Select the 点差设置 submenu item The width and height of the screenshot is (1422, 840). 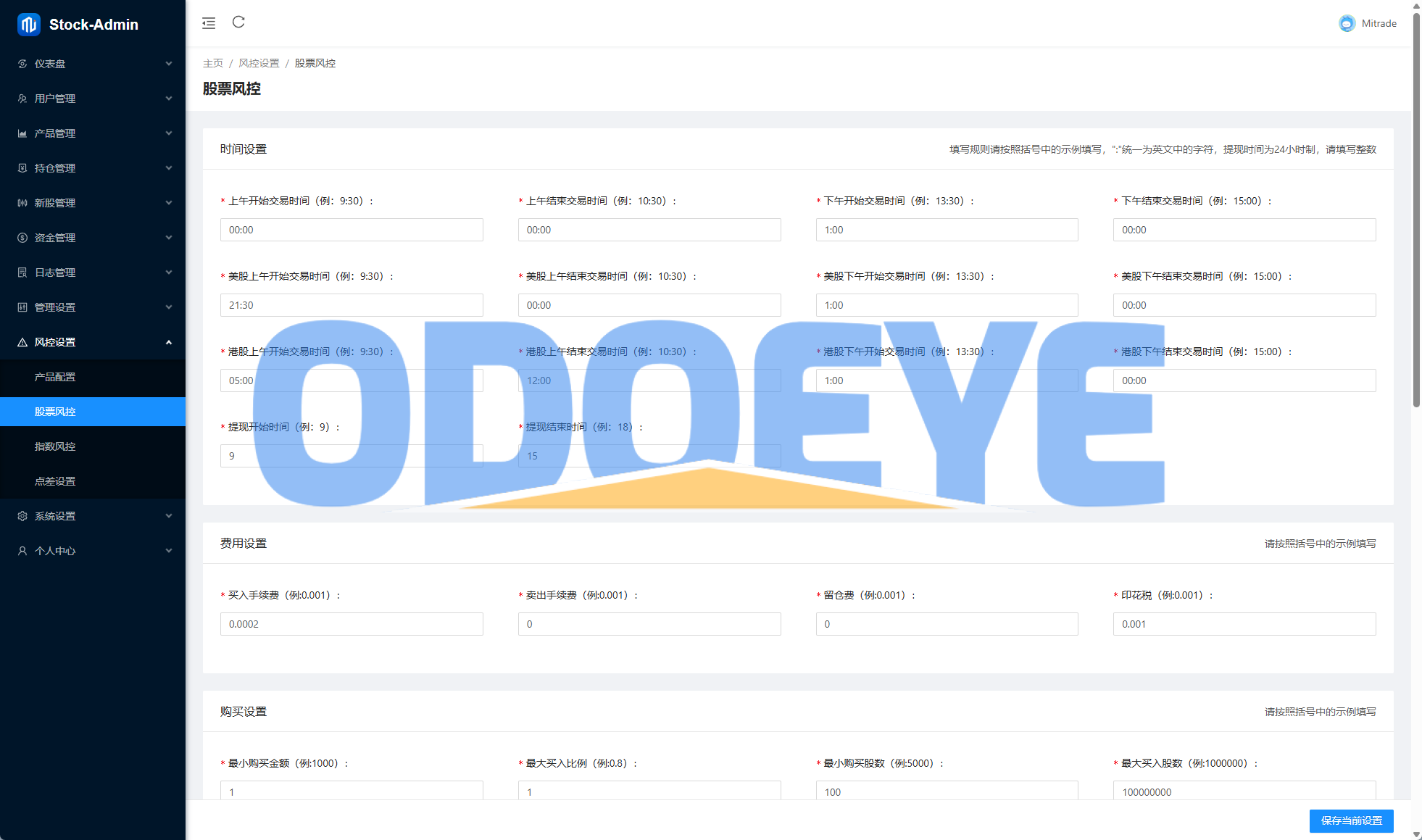tap(55, 481)
